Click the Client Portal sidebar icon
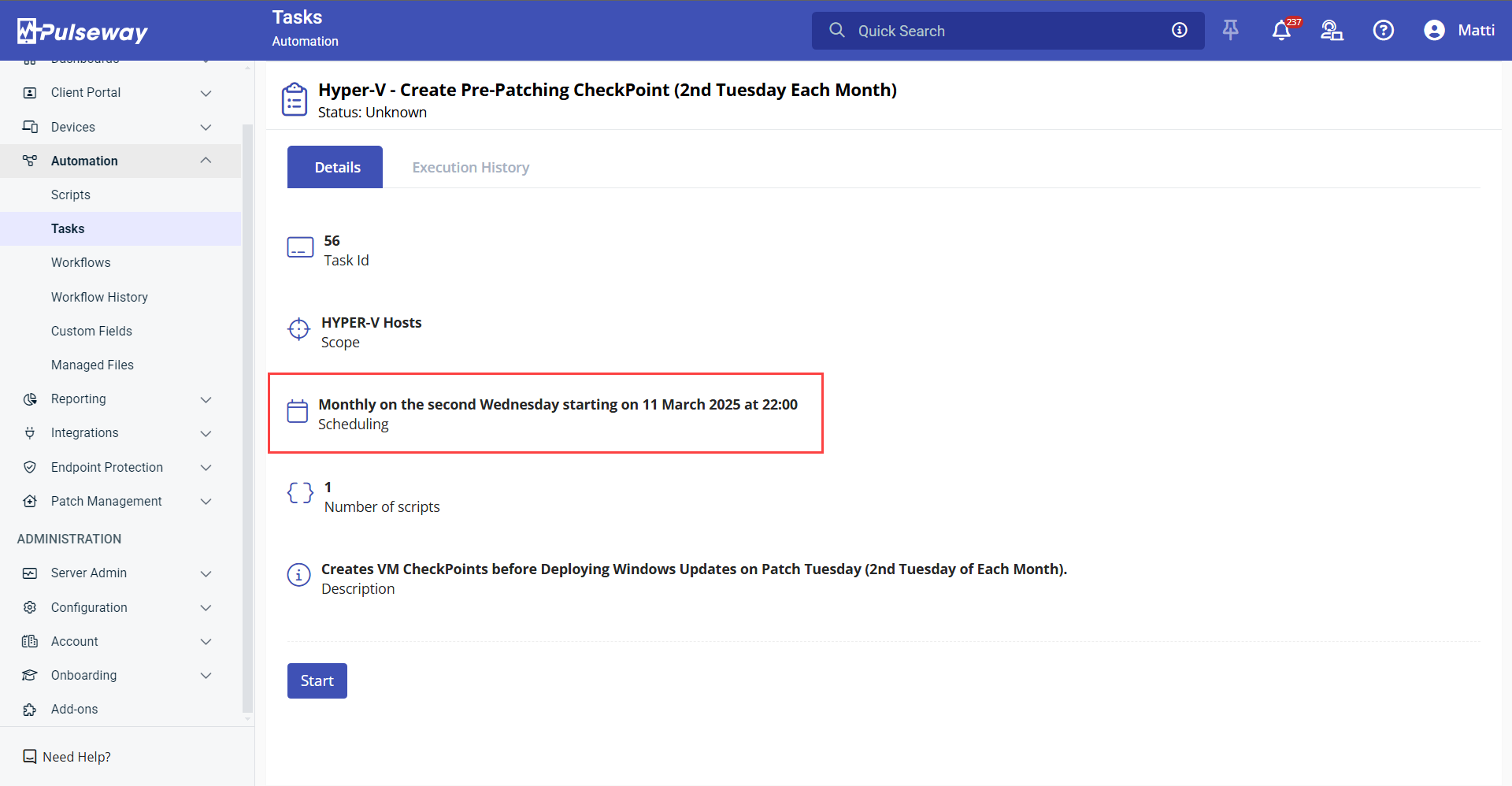The image size is (1512, 786). tap(30, 93)
